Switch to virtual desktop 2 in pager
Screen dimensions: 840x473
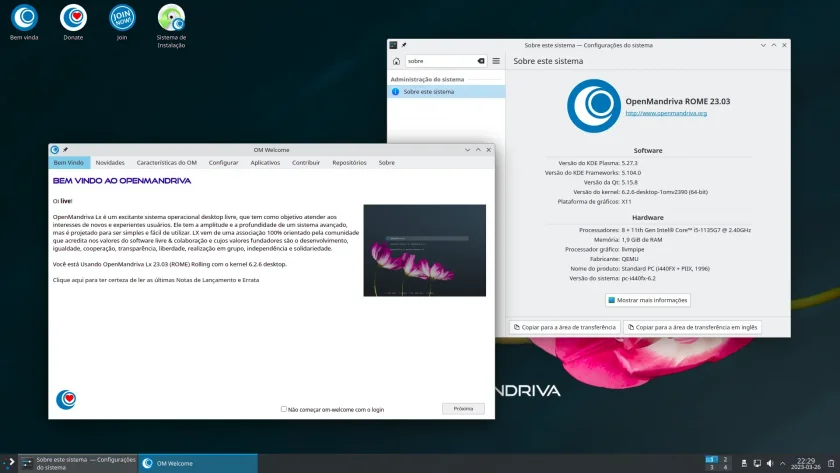tap(725, 460)
